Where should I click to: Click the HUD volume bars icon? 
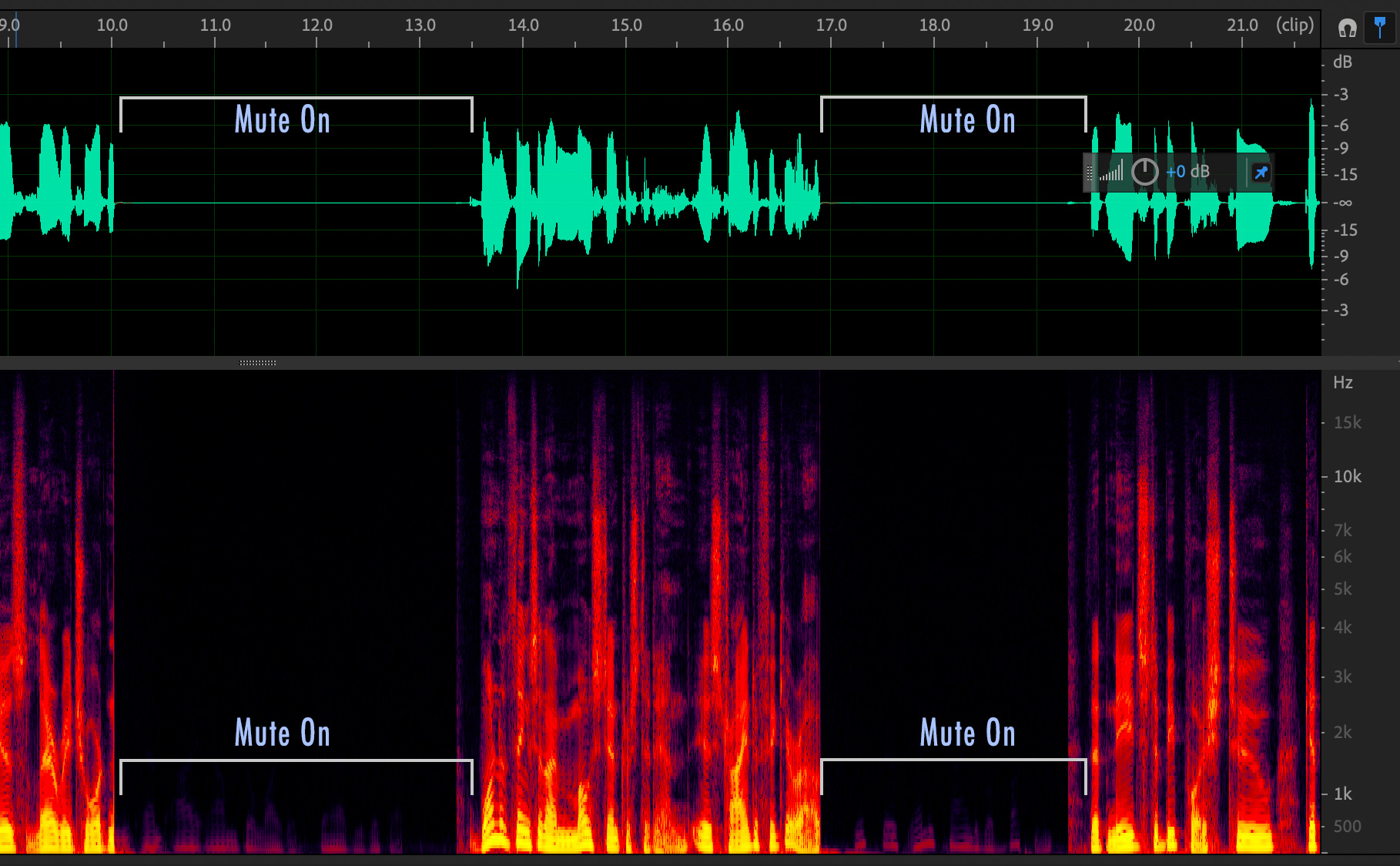(x=1111, y=172)
